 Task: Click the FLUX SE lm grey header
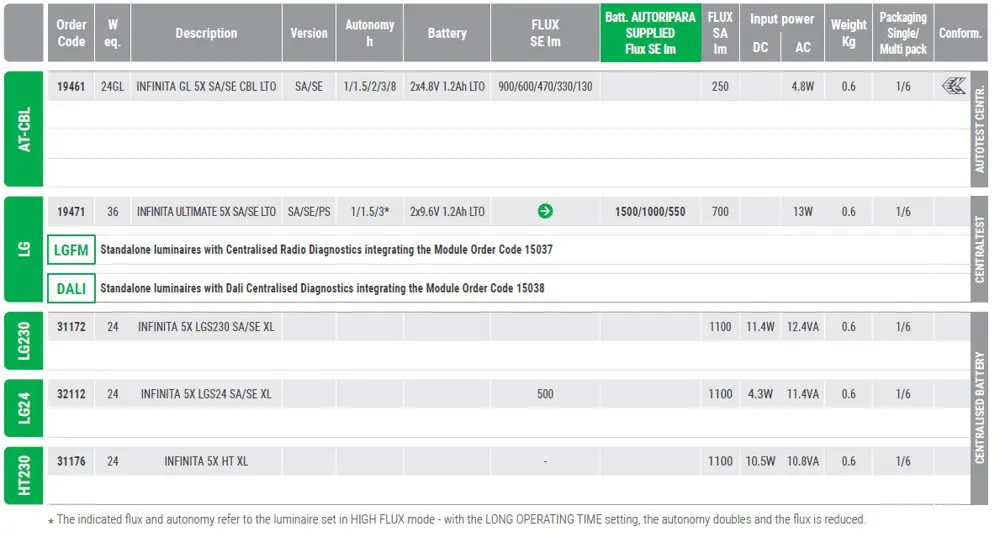[x=545, y=33]
